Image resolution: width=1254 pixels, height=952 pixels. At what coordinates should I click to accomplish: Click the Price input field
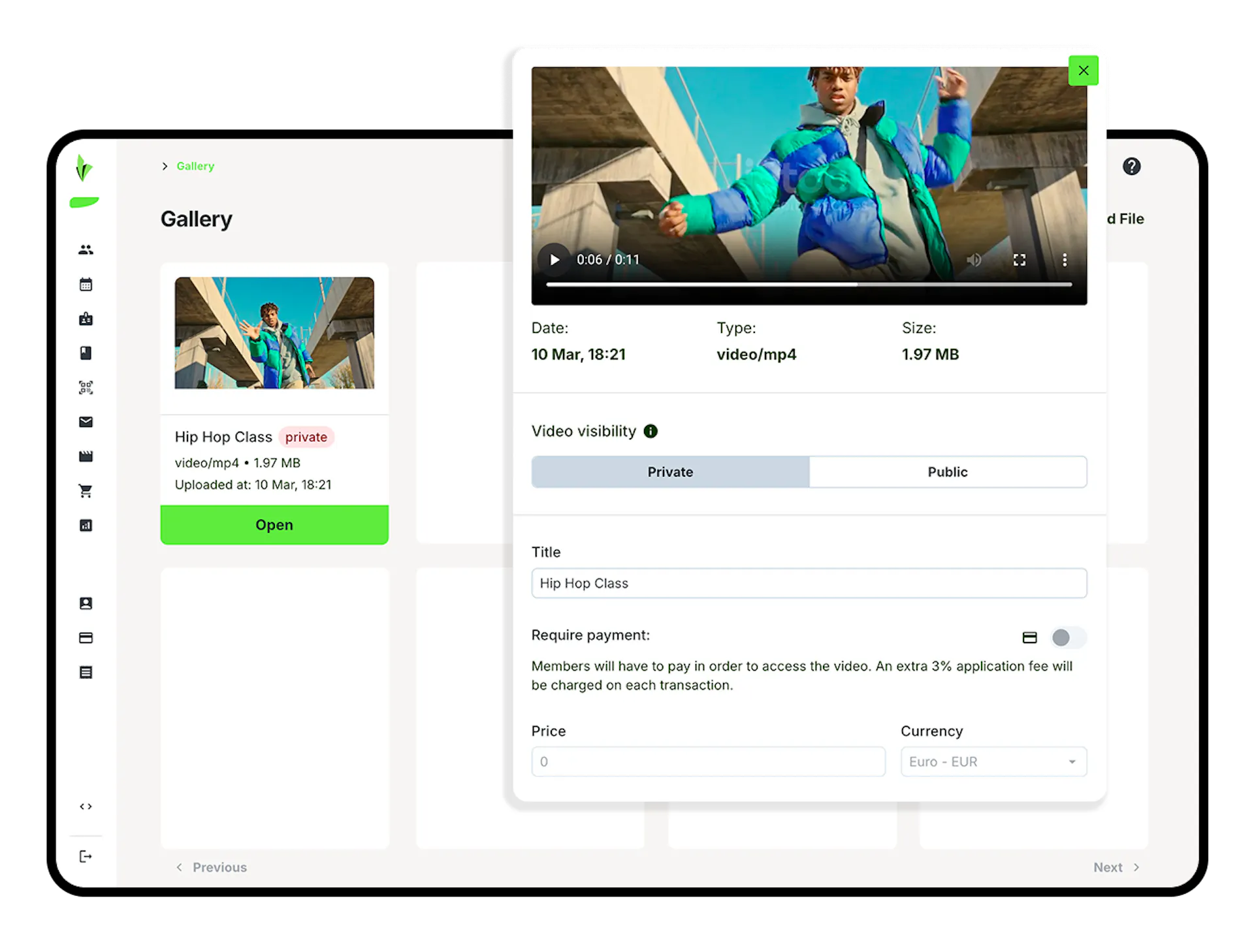pyautogui.click(x=708, y=761)
